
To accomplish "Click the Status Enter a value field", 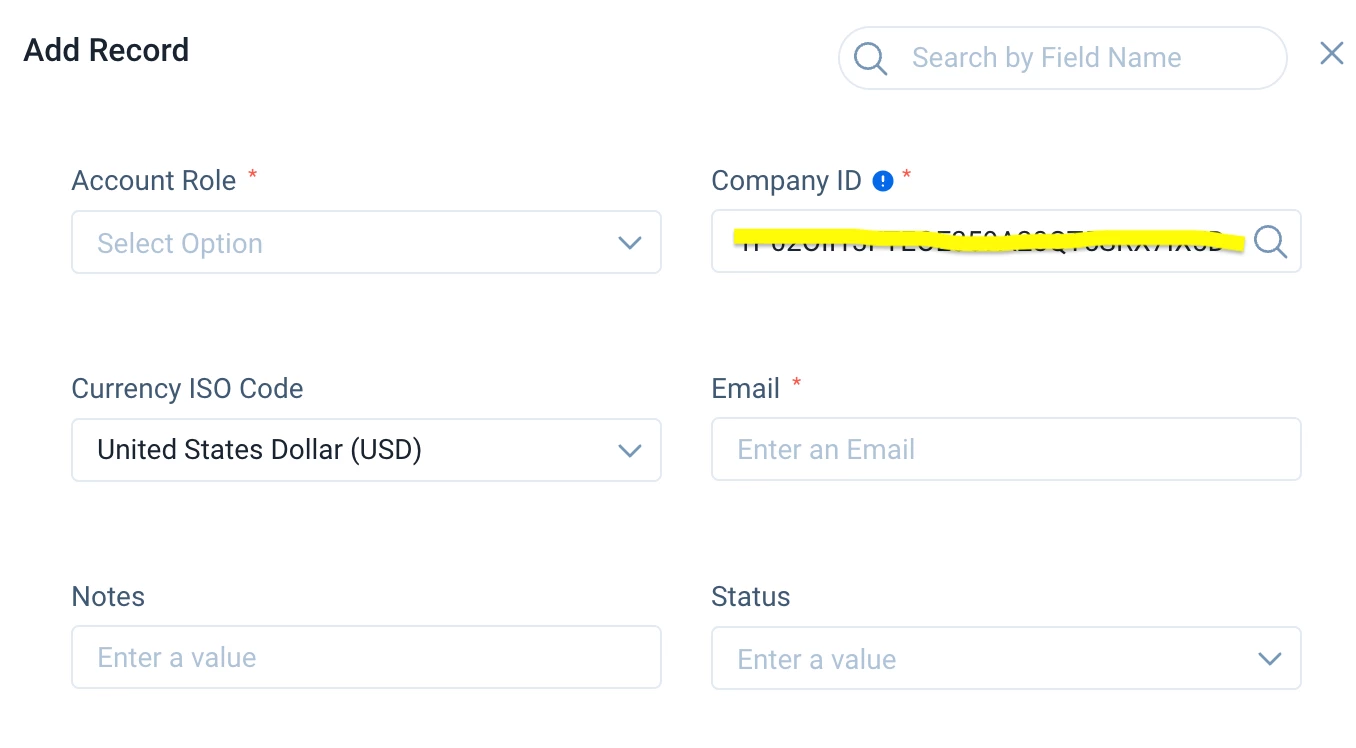I will tap(1006, 658).
